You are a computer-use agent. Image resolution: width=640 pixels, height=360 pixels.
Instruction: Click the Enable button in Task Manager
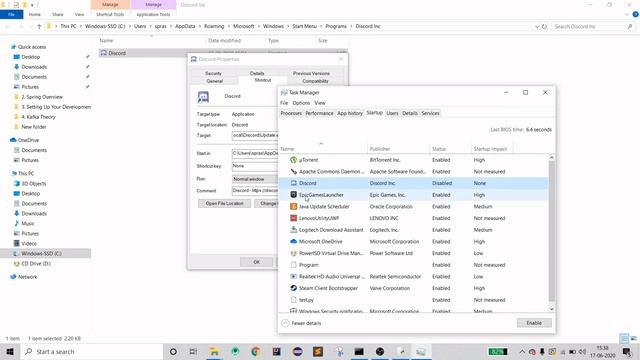pos(534,323)
